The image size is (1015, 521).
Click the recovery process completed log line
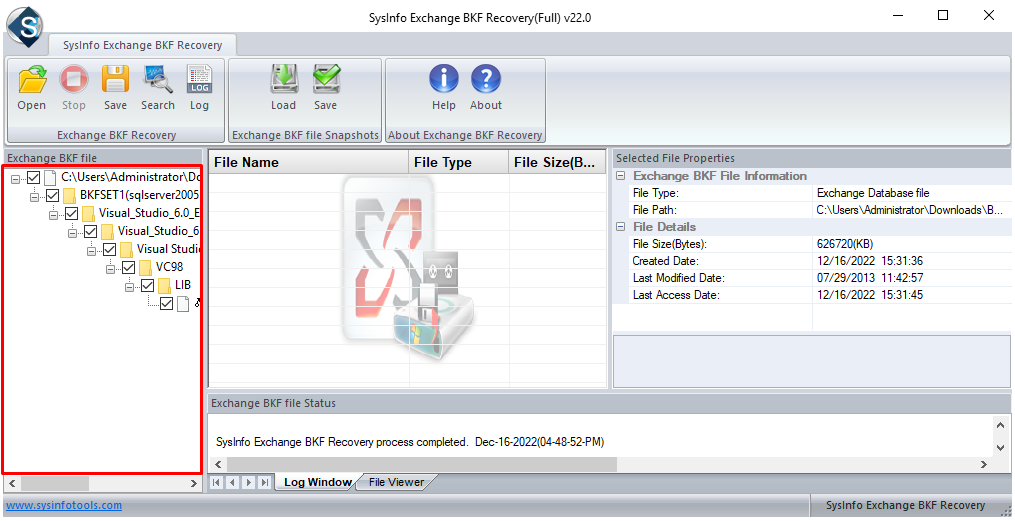coord(410,442)
